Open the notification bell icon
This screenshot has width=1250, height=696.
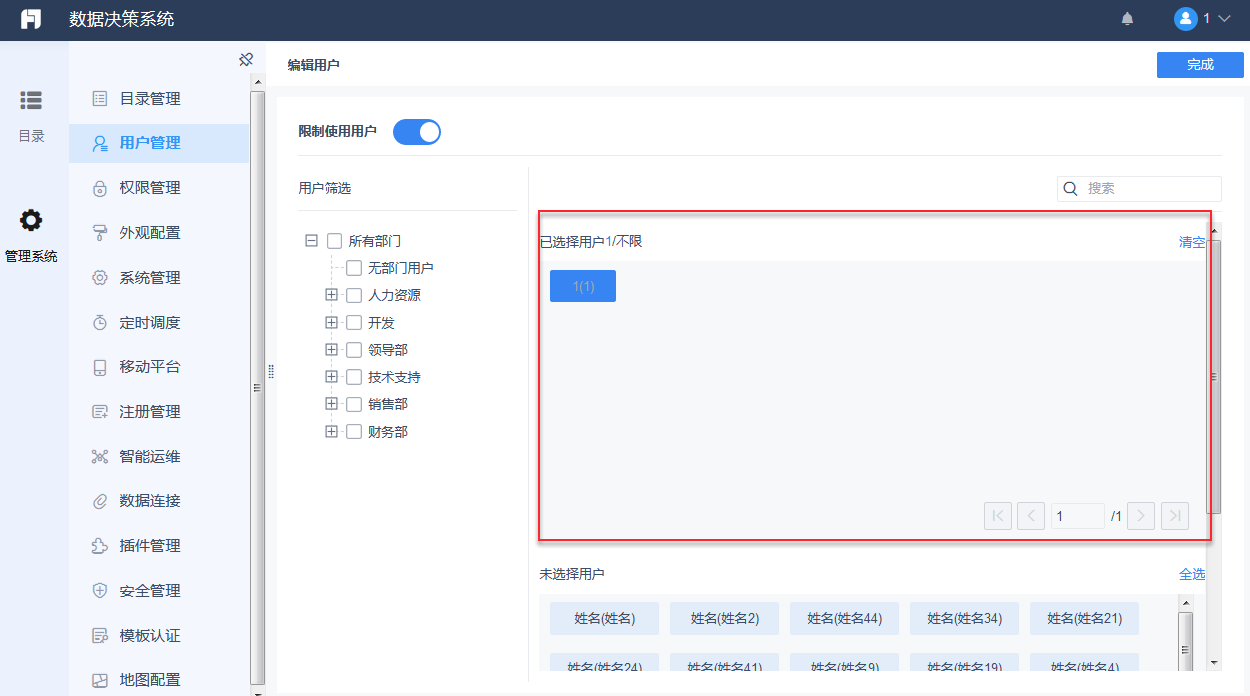point(1128,18)
